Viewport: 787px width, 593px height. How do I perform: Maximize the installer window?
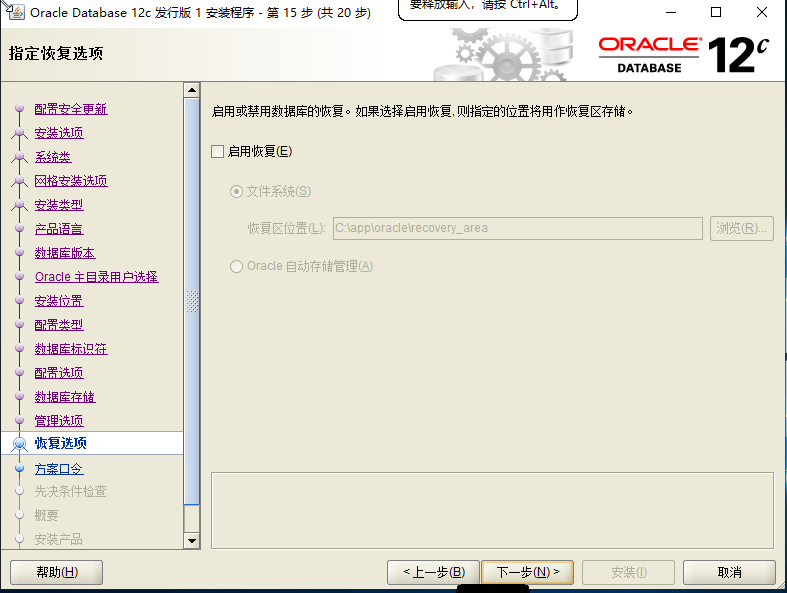pos(716,12)
